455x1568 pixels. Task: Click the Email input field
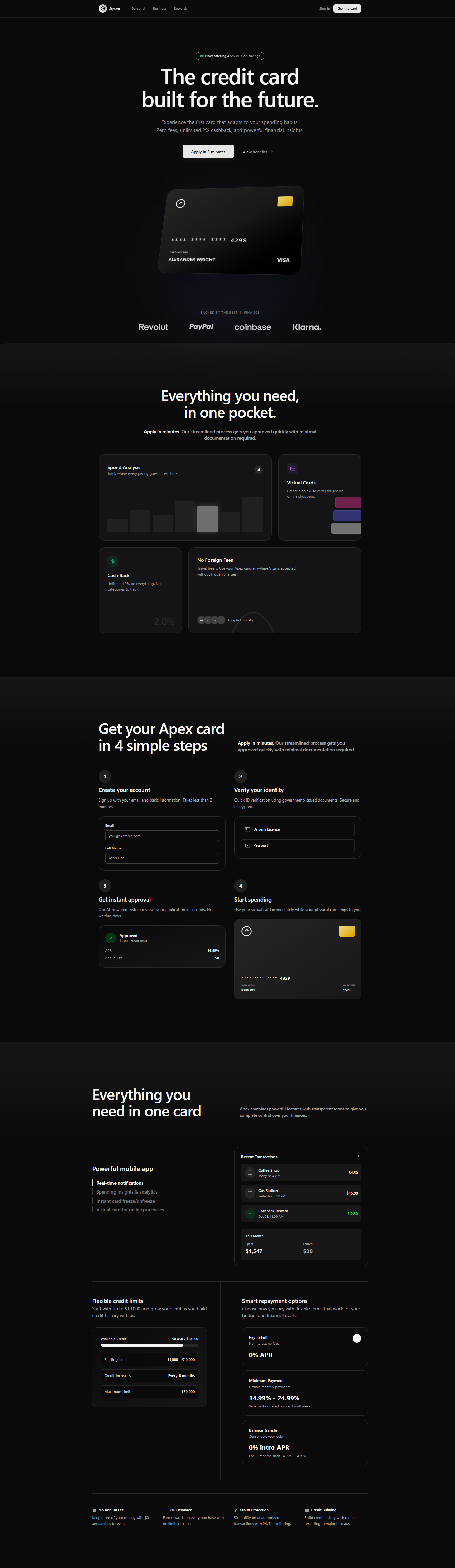coord(162,836)
